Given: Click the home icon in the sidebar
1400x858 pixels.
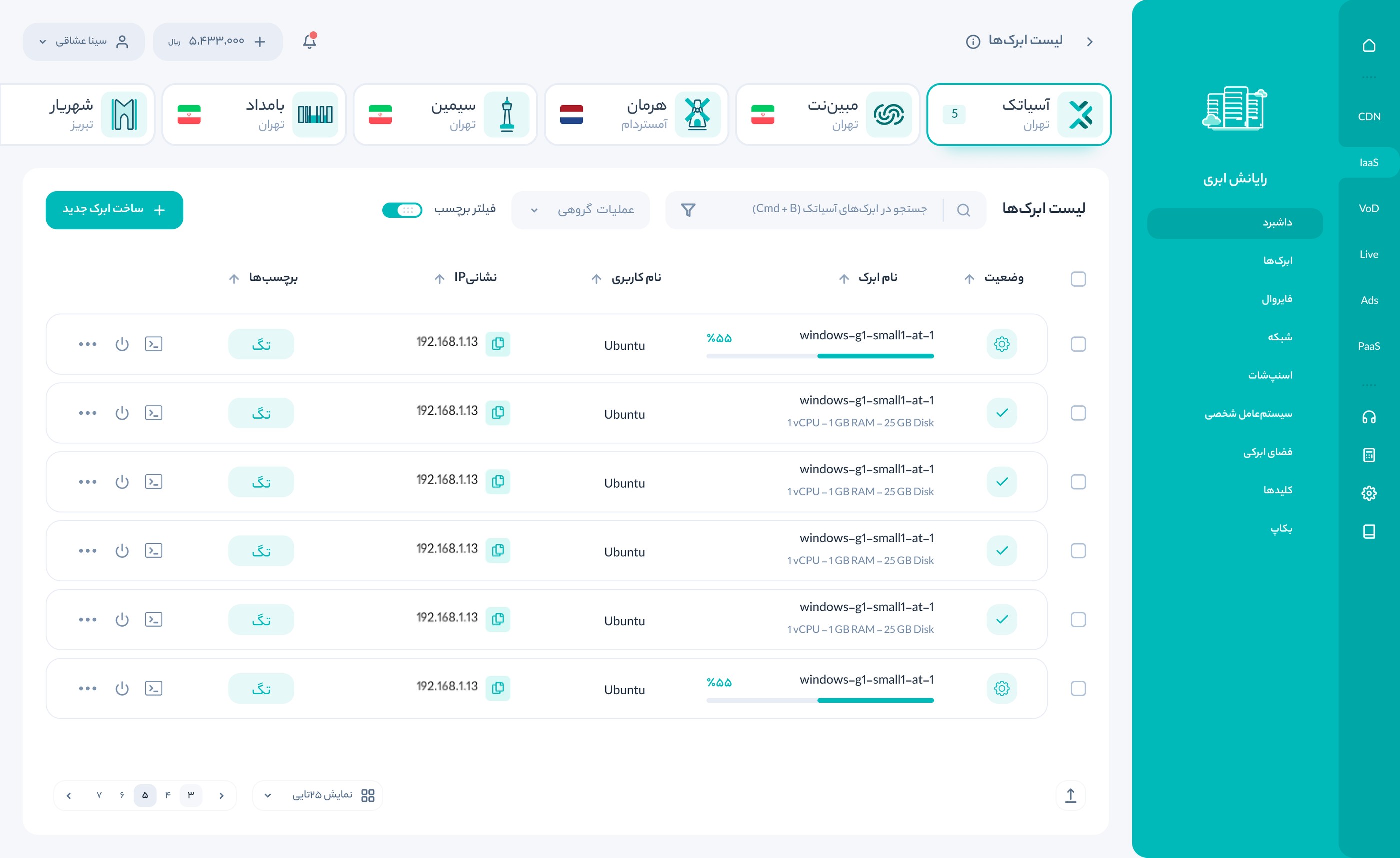Looking at the screenshot, I should click(x=1369, y=45).
